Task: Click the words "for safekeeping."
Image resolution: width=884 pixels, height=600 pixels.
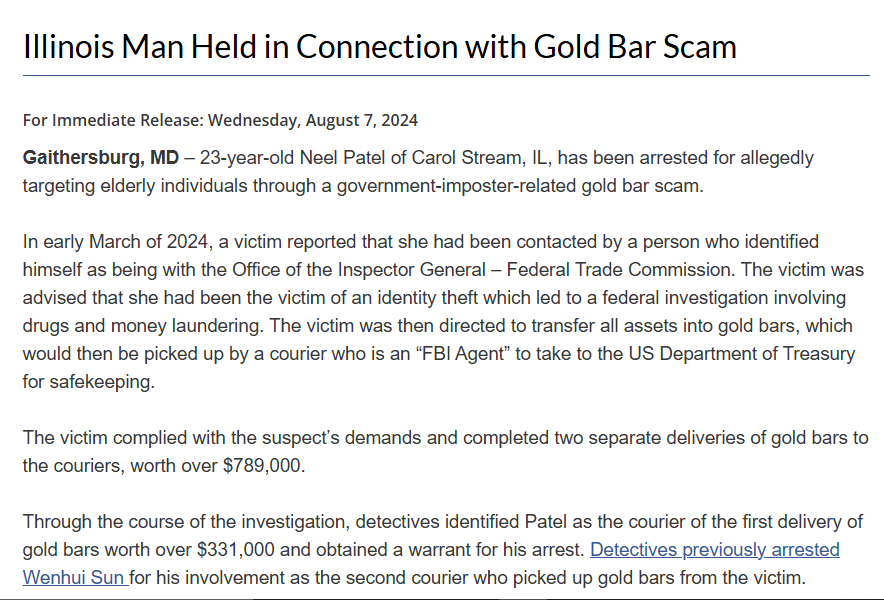Action: [x=89, y=382]
